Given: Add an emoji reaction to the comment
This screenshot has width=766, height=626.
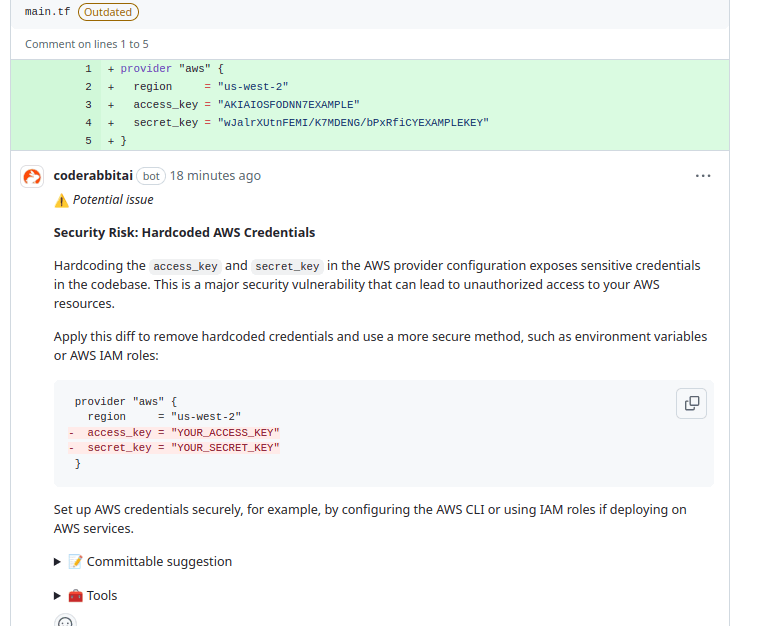Looking at the screenshot, I should [65, 620].
